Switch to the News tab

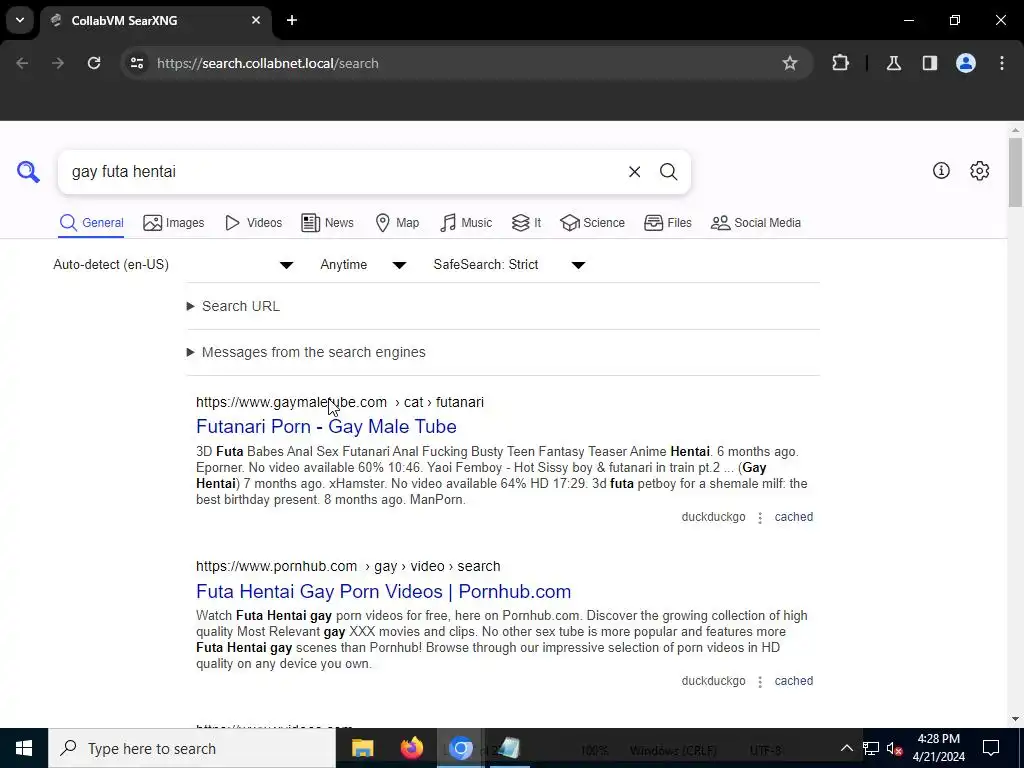click(x=327, y=223)
